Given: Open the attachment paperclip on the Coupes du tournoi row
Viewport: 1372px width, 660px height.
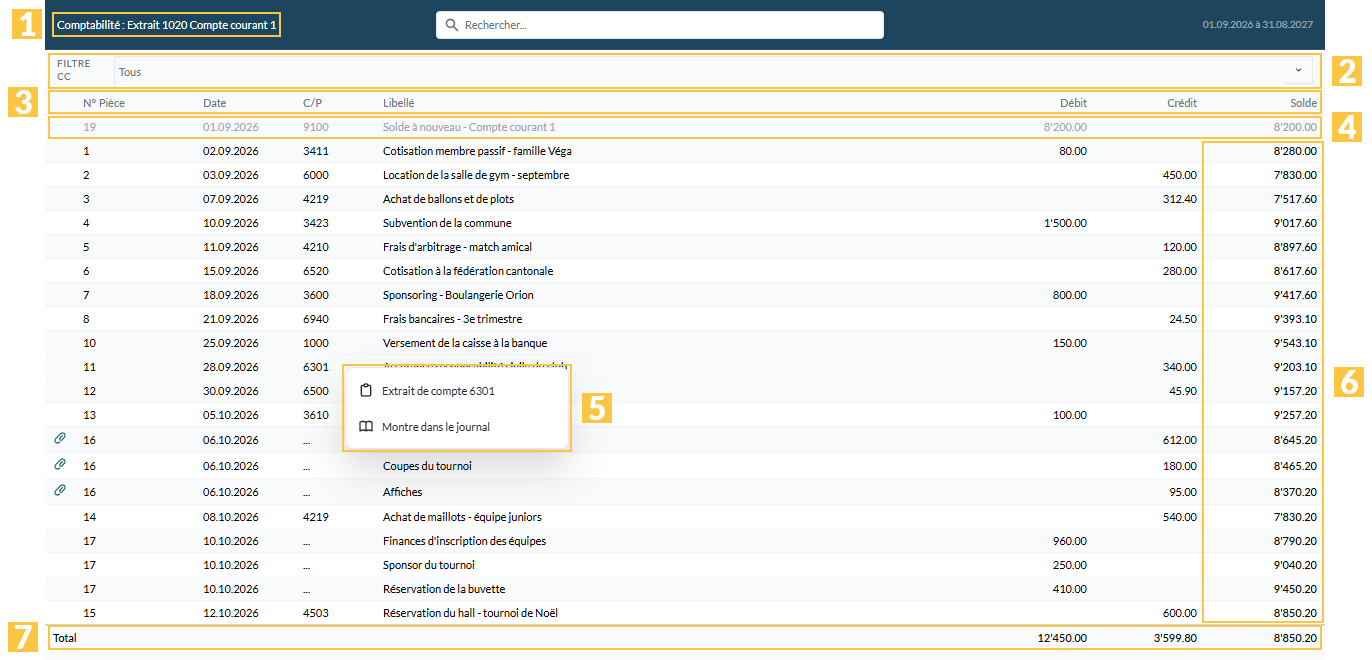Looking at the screenshot, I should click(x=60, y=465).
